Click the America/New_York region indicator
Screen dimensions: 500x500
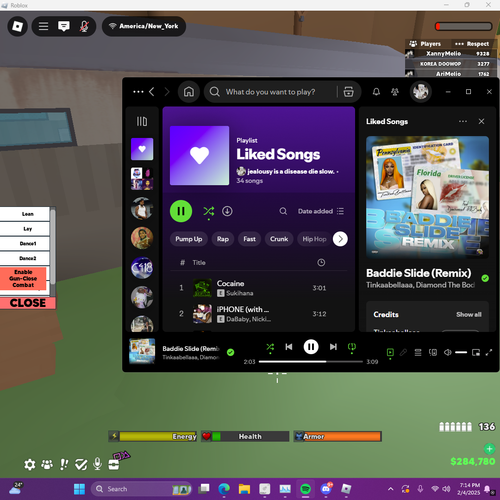tap(144, 26)
